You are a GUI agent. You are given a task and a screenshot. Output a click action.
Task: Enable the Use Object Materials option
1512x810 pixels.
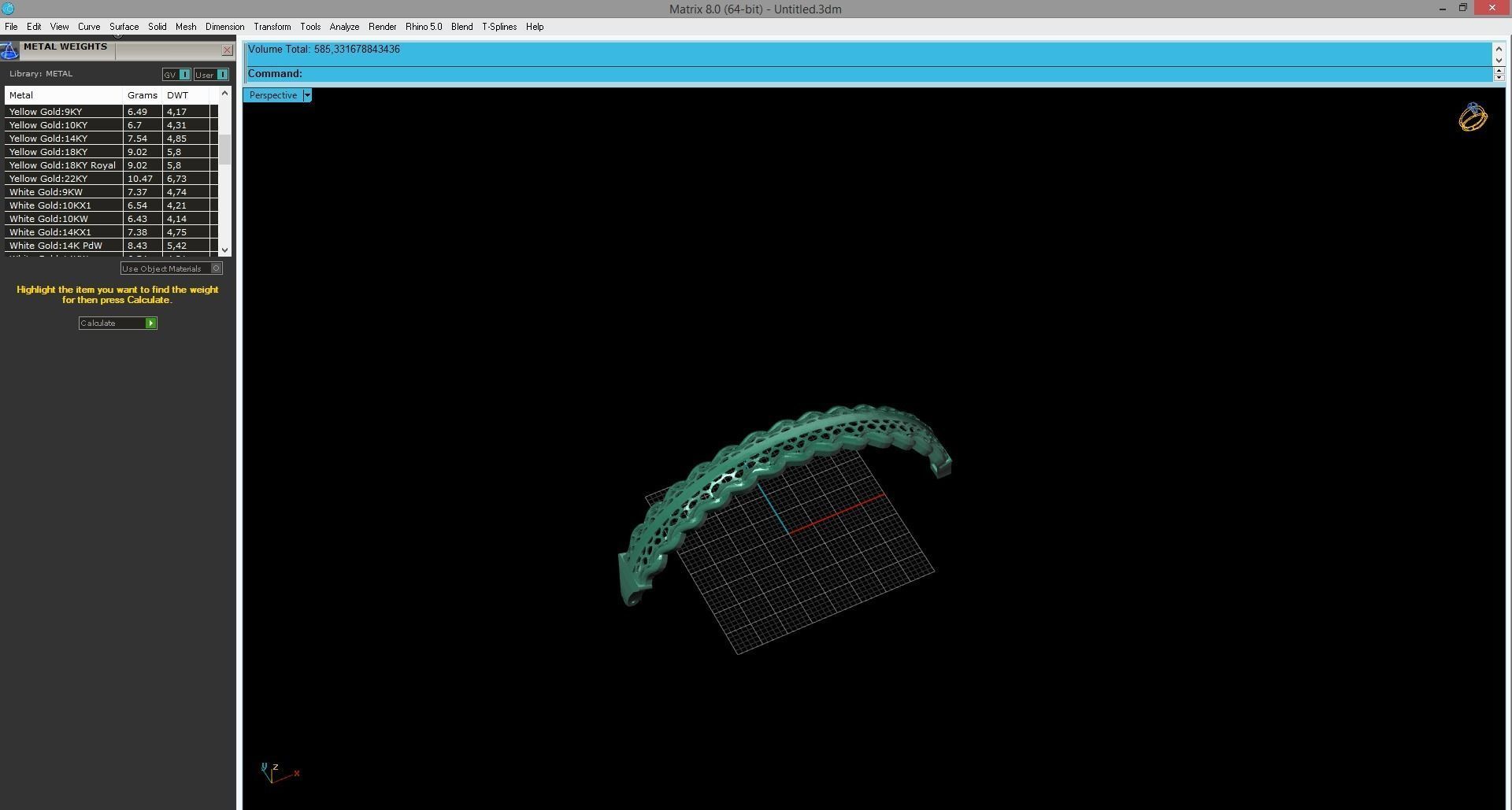217,268
